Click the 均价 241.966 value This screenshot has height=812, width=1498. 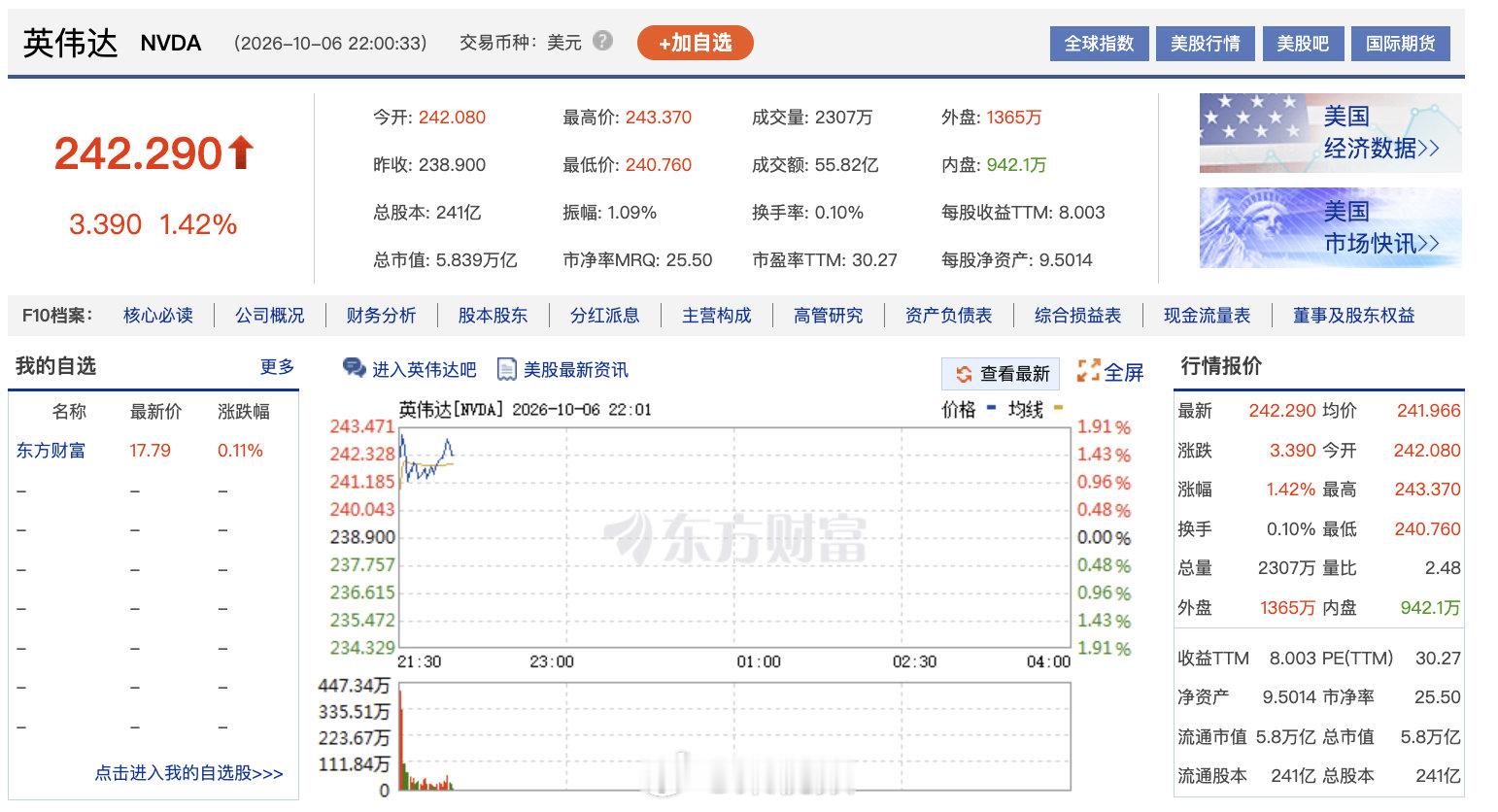click(1428, 411)
